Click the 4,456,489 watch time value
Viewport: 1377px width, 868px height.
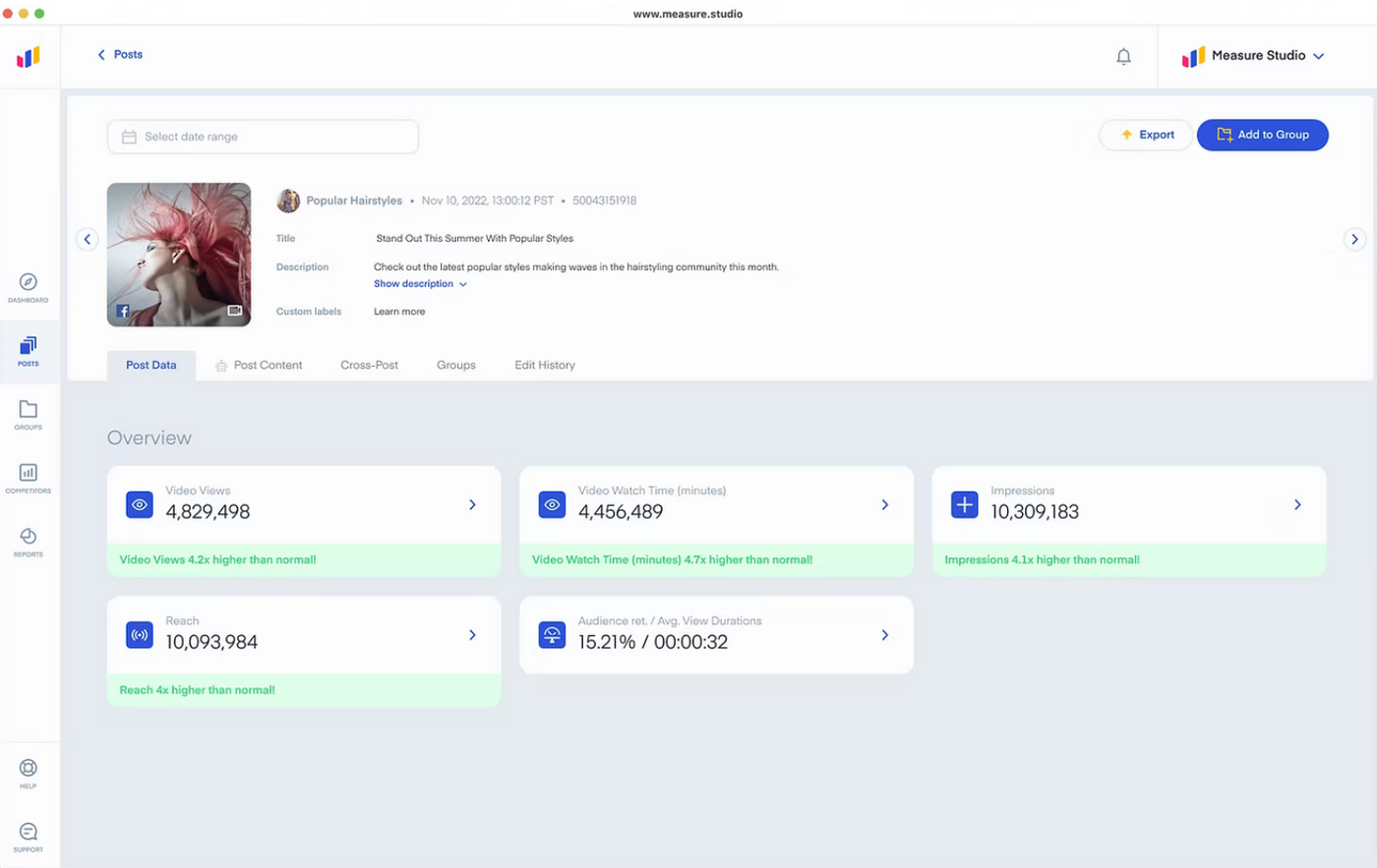click(x=621, y=512)
